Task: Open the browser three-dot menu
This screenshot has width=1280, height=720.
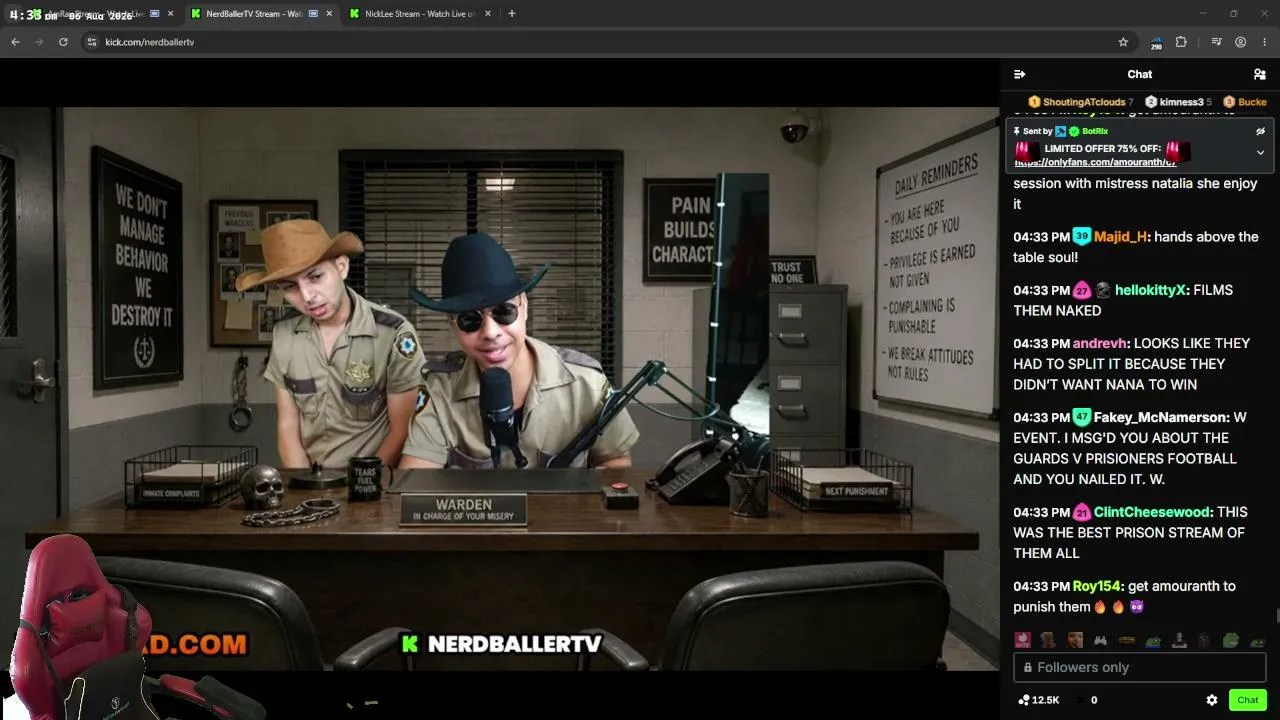Action: click(x=1265, y=42)
